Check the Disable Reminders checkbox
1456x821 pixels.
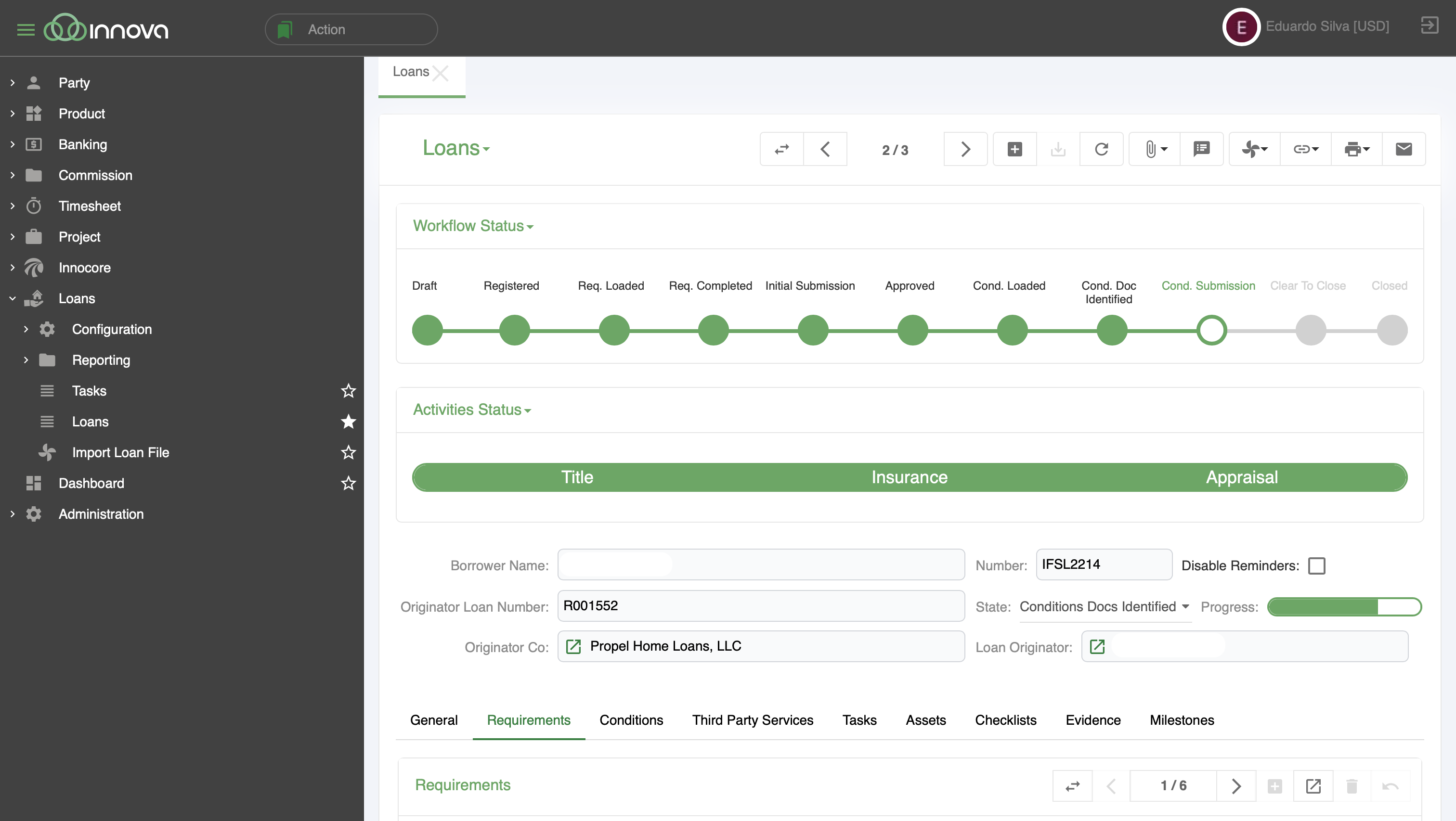click(1316, 565)
